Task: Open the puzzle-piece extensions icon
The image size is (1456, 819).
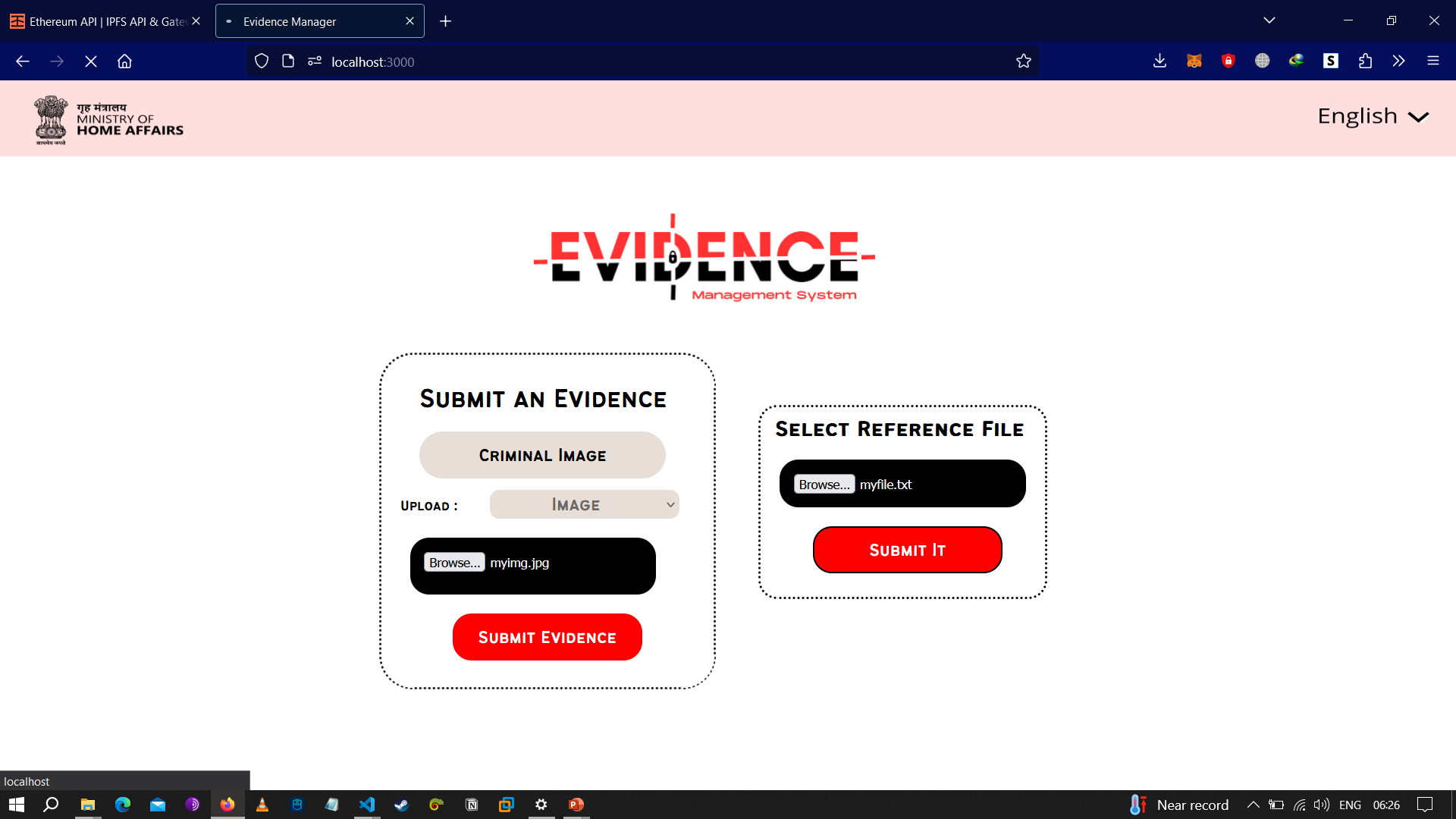Action: click(x=1365, y=61)
